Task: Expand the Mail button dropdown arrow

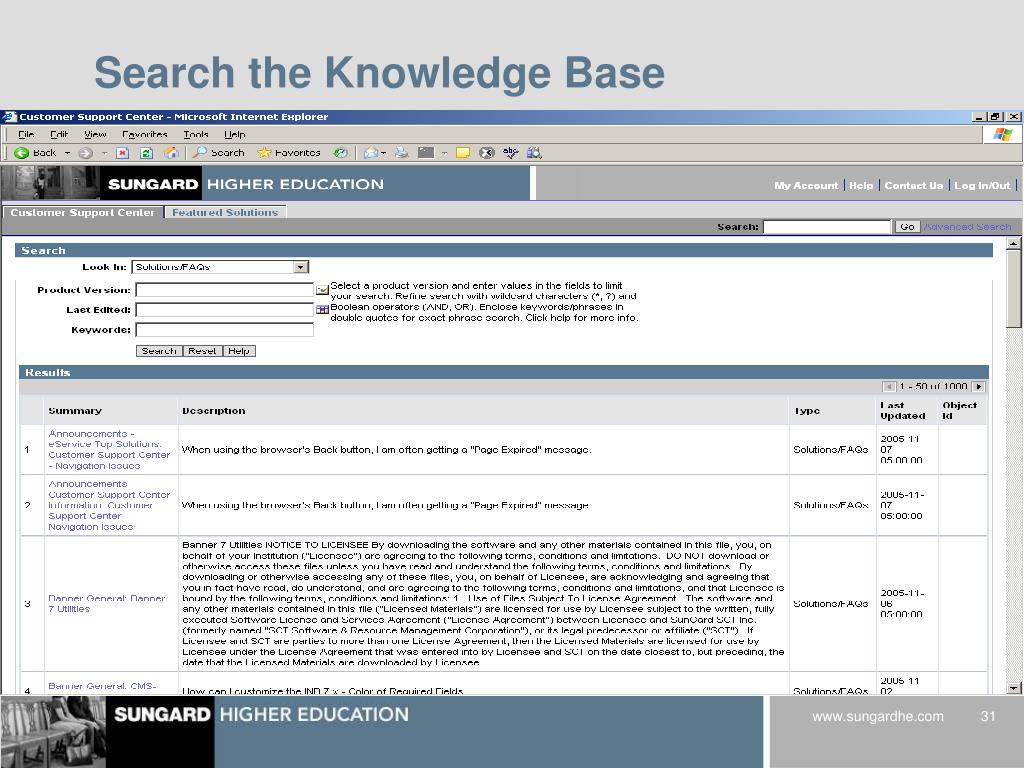Action: [x=383, y=153]
